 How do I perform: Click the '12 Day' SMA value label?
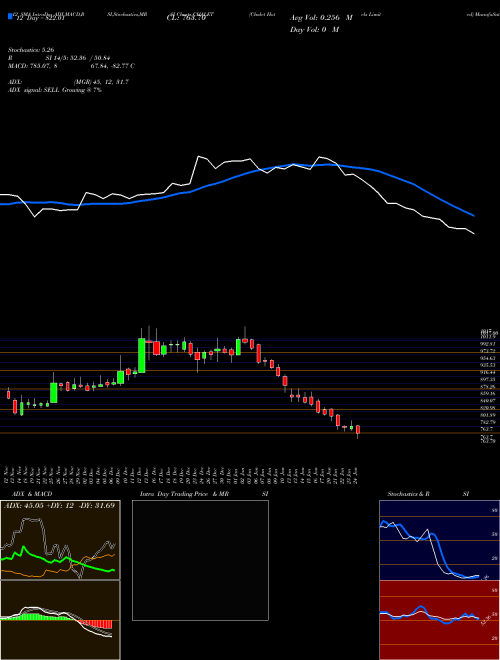40,18
